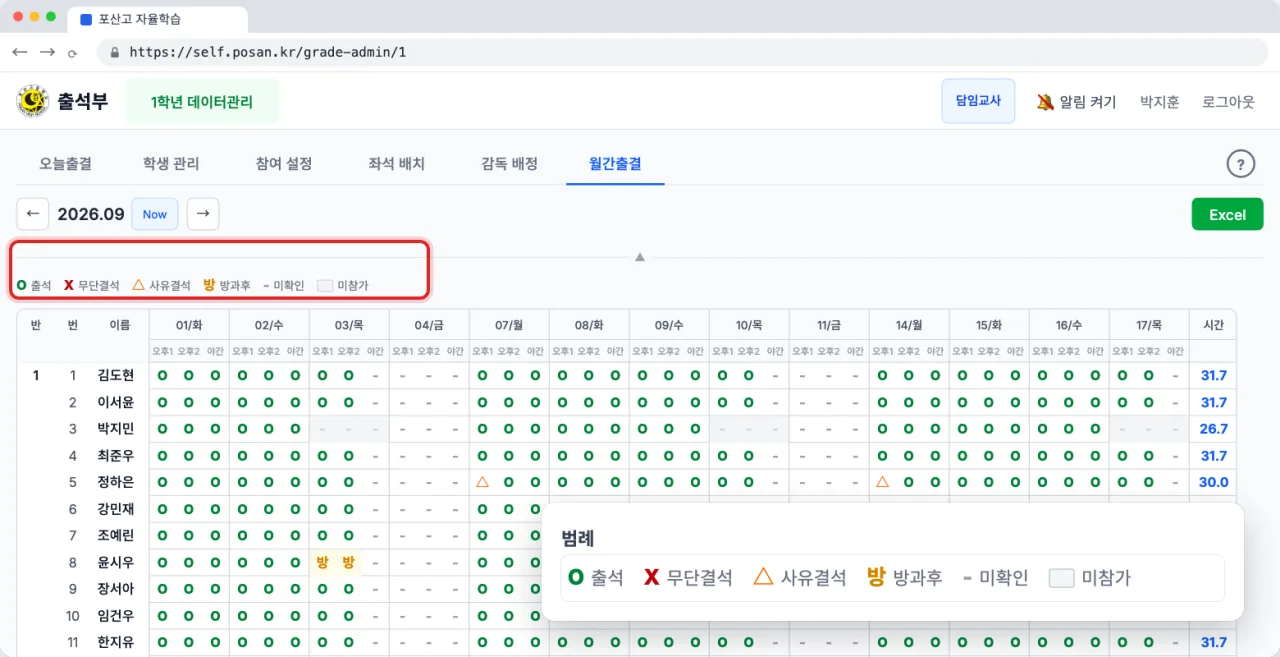Click 무단결석 legend entry in 범례 popup

[x=687, y=577]
